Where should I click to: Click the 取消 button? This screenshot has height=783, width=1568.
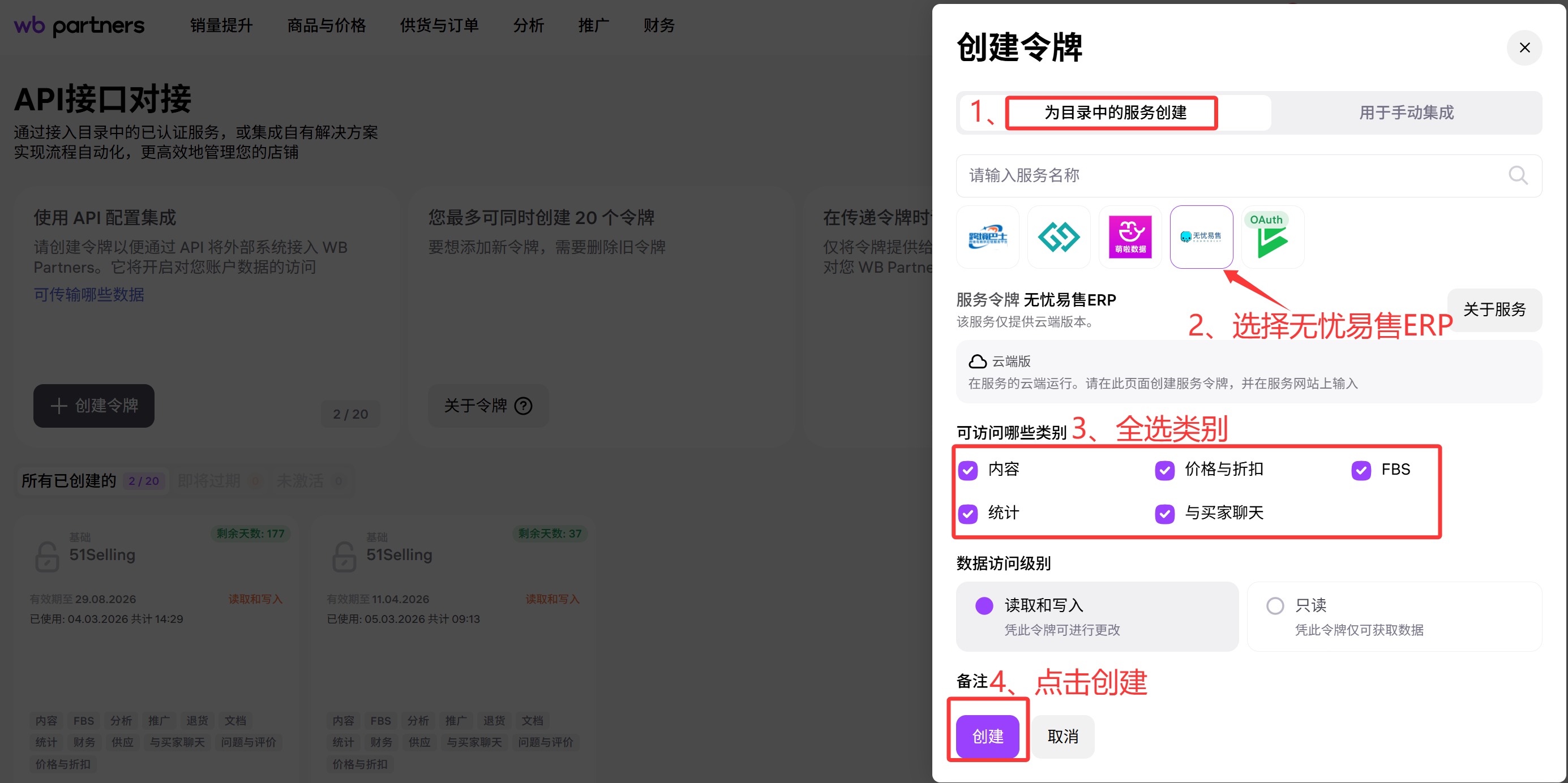[x=1063, y=737]
